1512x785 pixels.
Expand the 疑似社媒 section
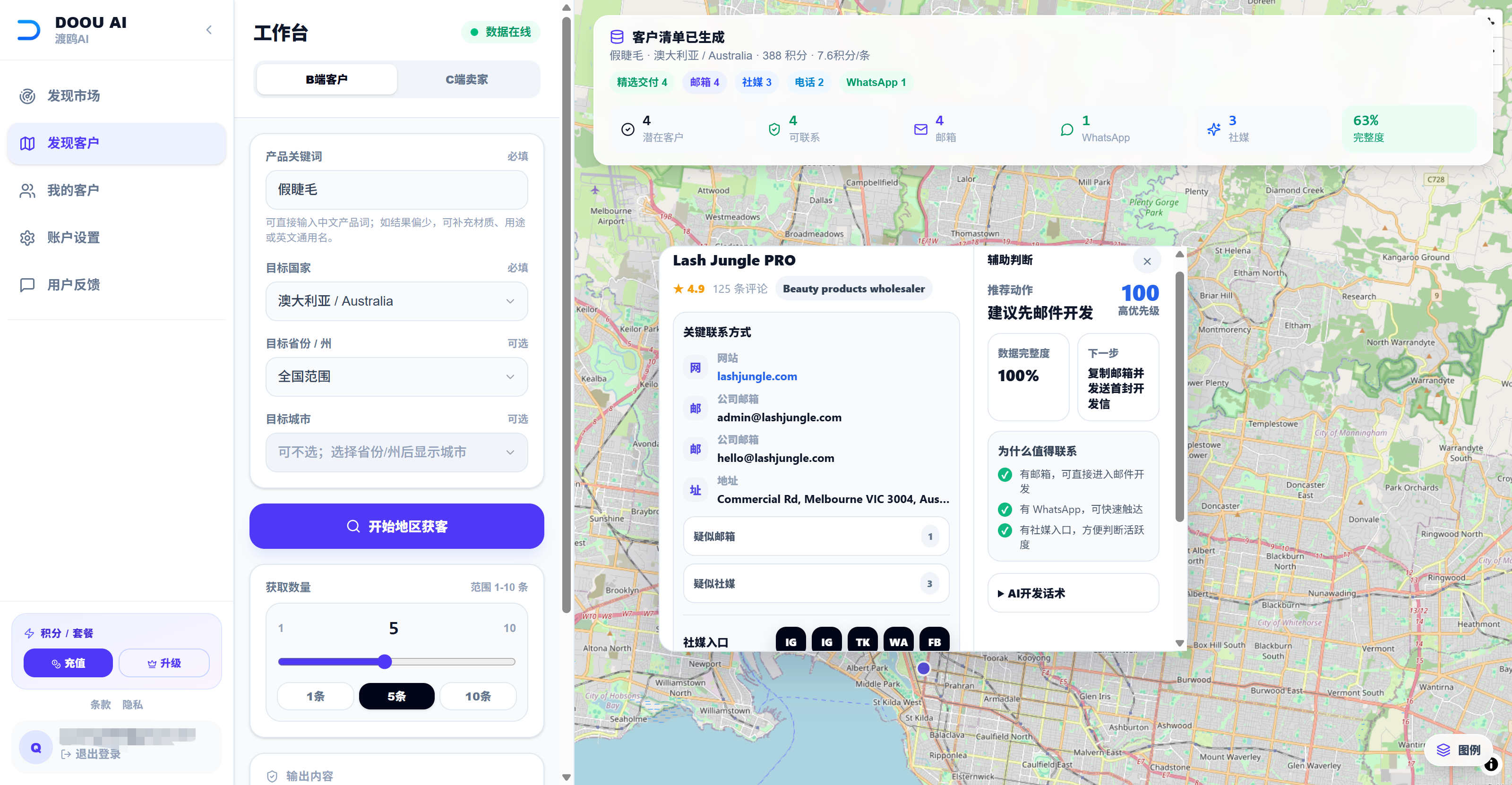coord(816,583)
